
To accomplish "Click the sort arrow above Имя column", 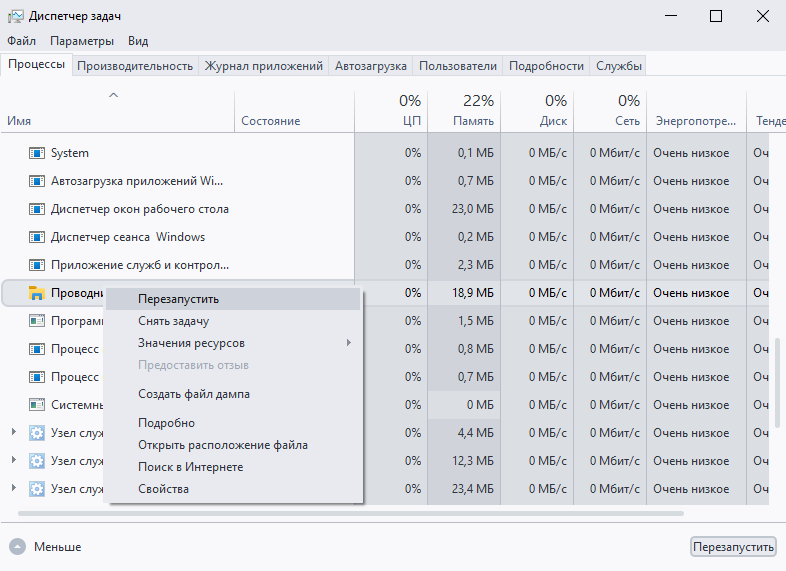I will (114, 95).
